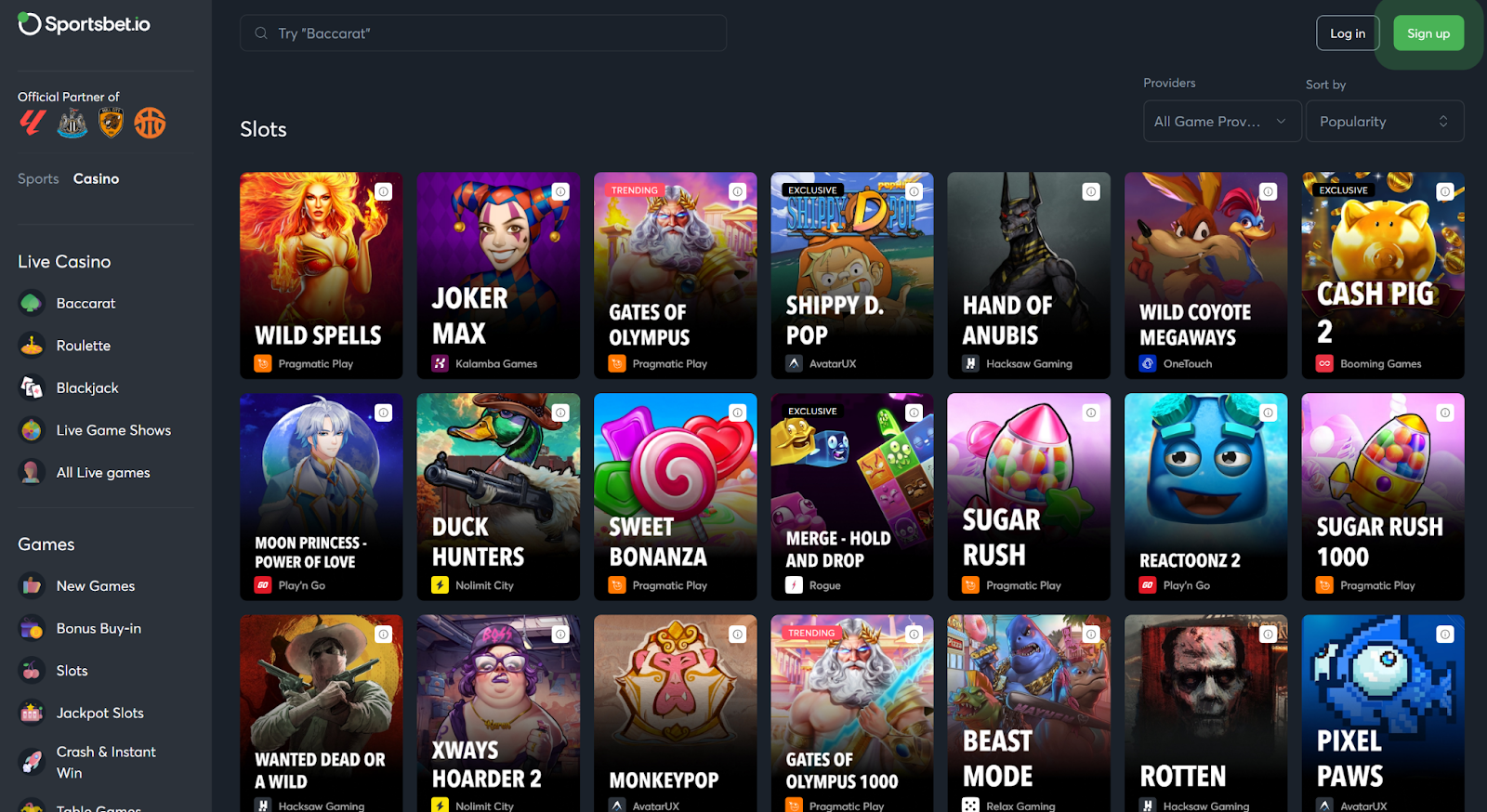This screenshot has height=812, width=1487.
Task: Click the green Sign up button
Action: point(1428,33)
